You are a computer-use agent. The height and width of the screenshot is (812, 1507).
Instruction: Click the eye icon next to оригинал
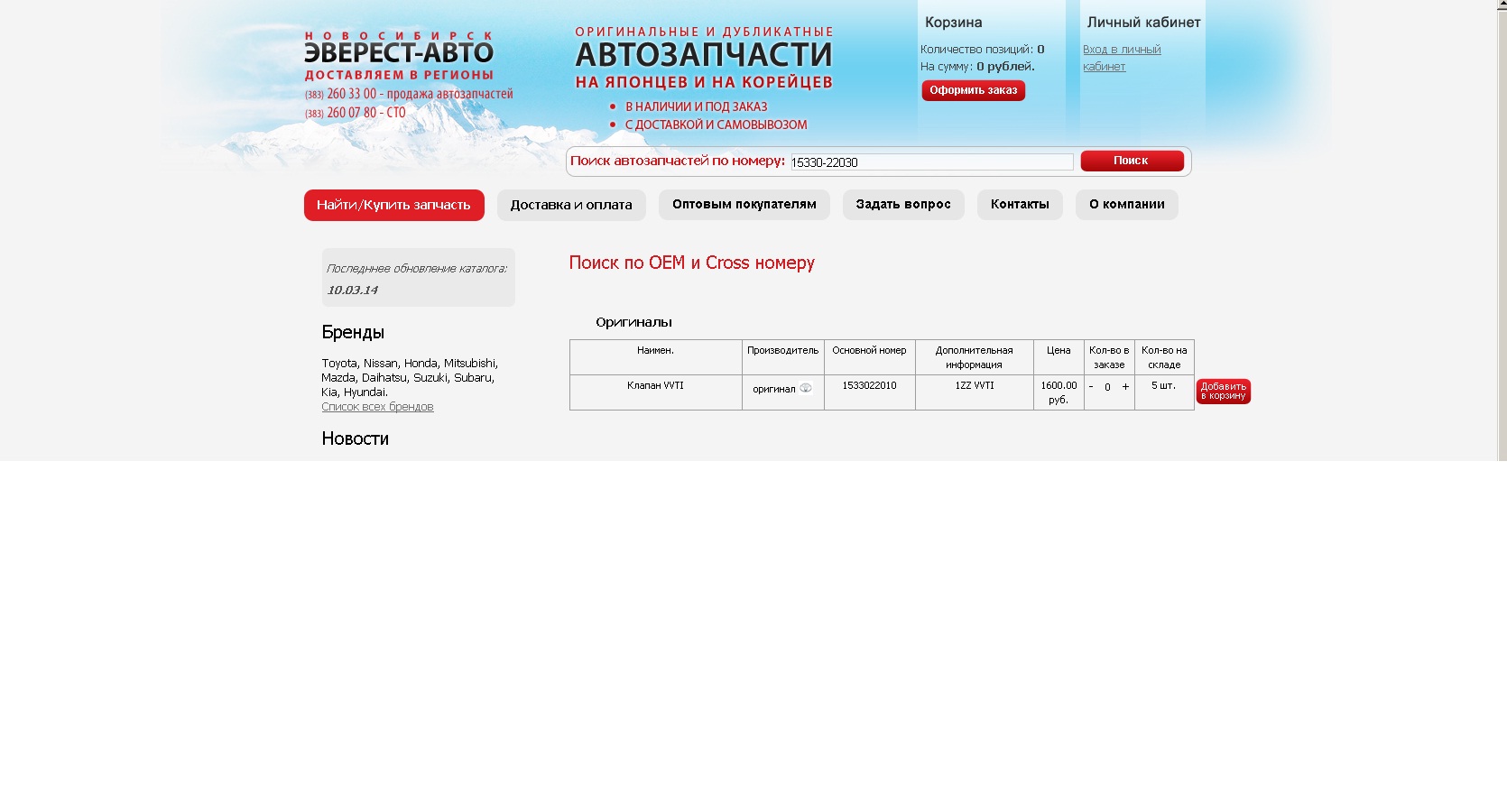[806, 389]
